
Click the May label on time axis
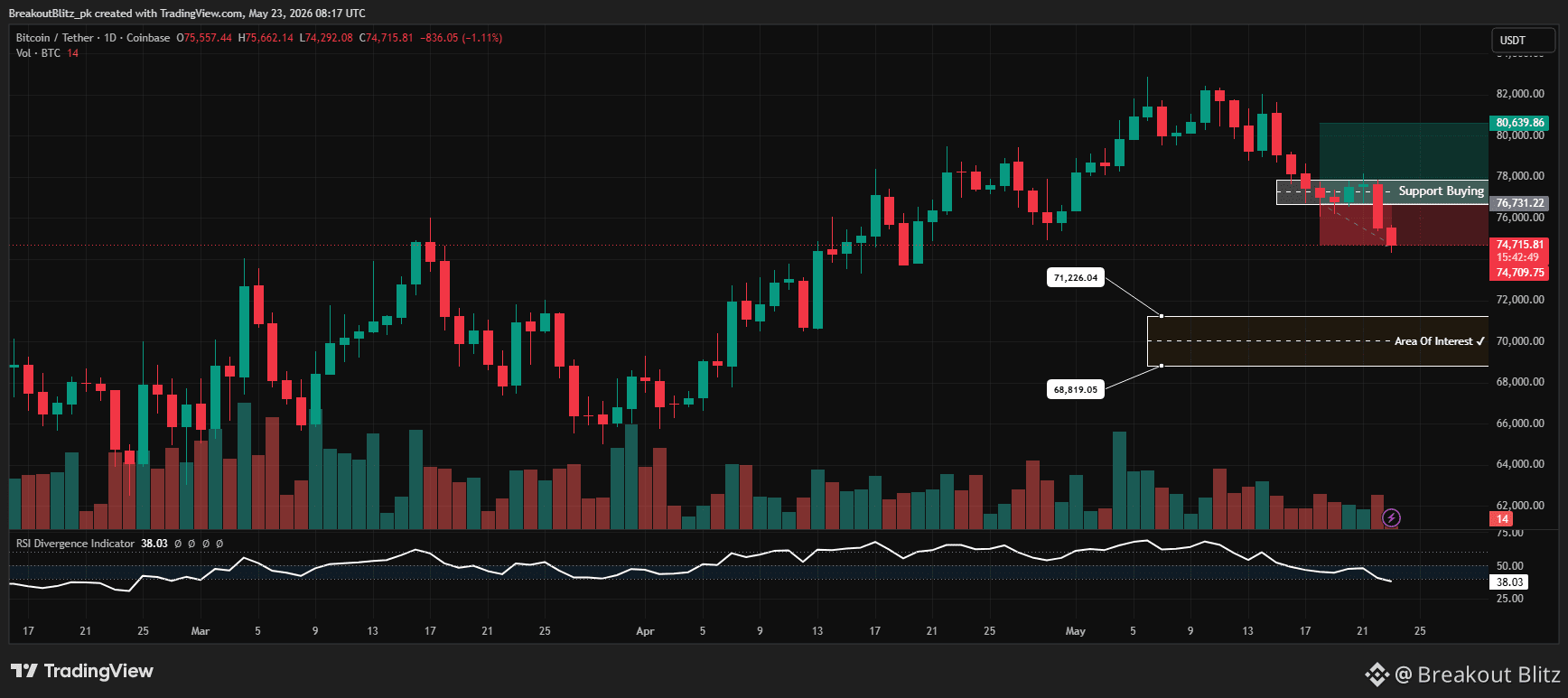coord(1075,631)
